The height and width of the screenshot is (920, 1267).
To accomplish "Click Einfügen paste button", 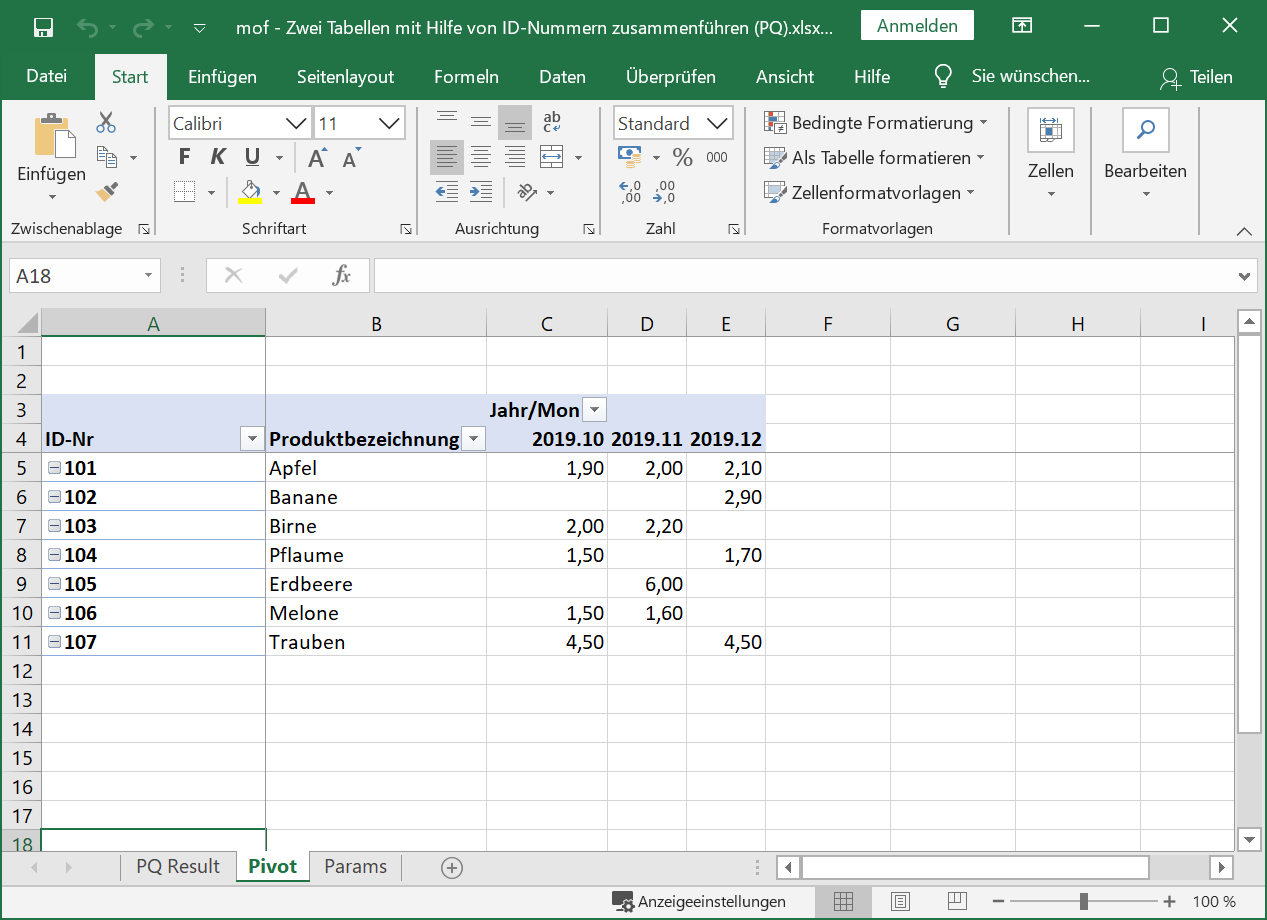I will point(51,157).
